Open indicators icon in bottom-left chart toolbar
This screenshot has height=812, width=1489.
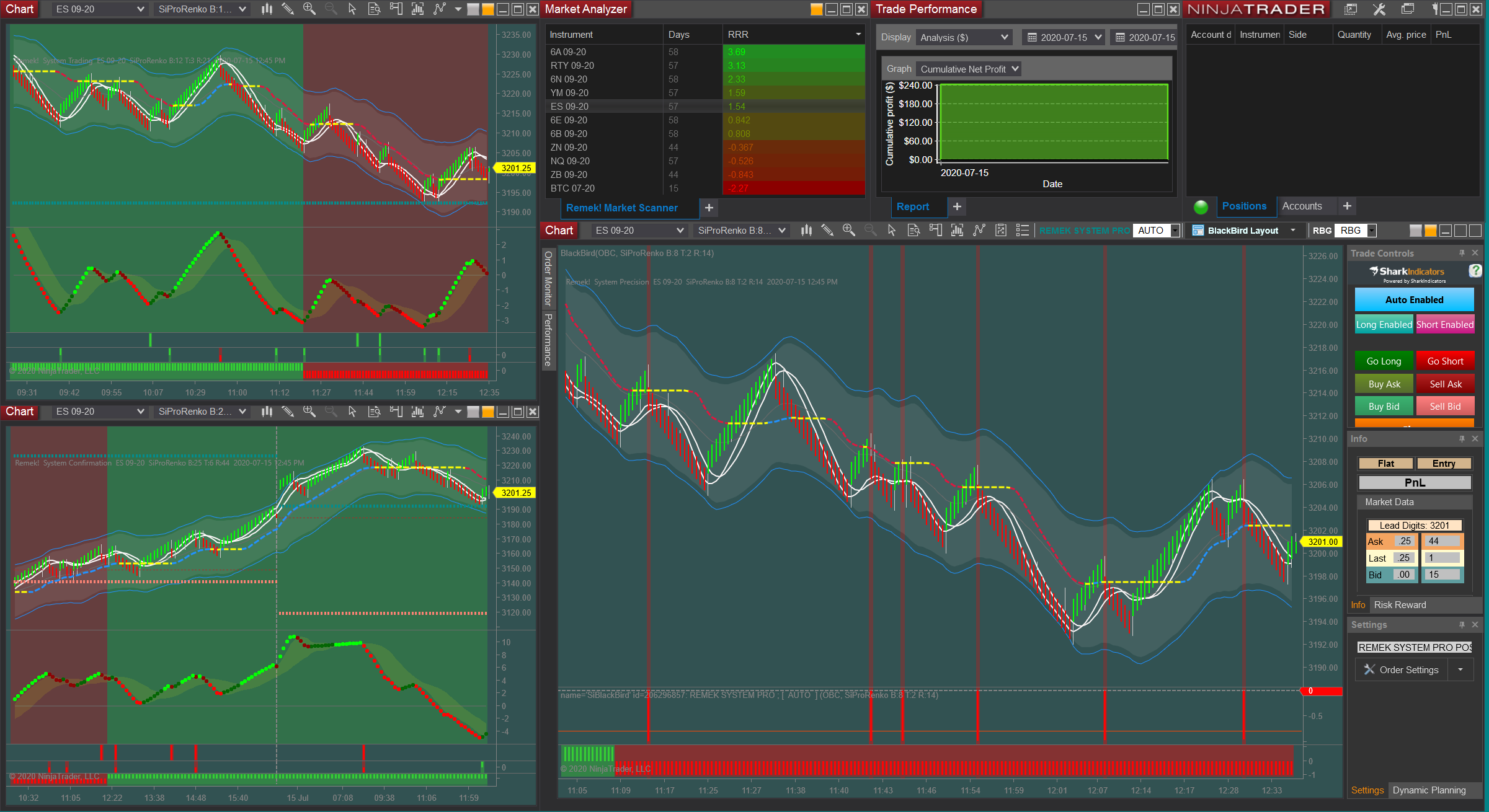point(417,412)
